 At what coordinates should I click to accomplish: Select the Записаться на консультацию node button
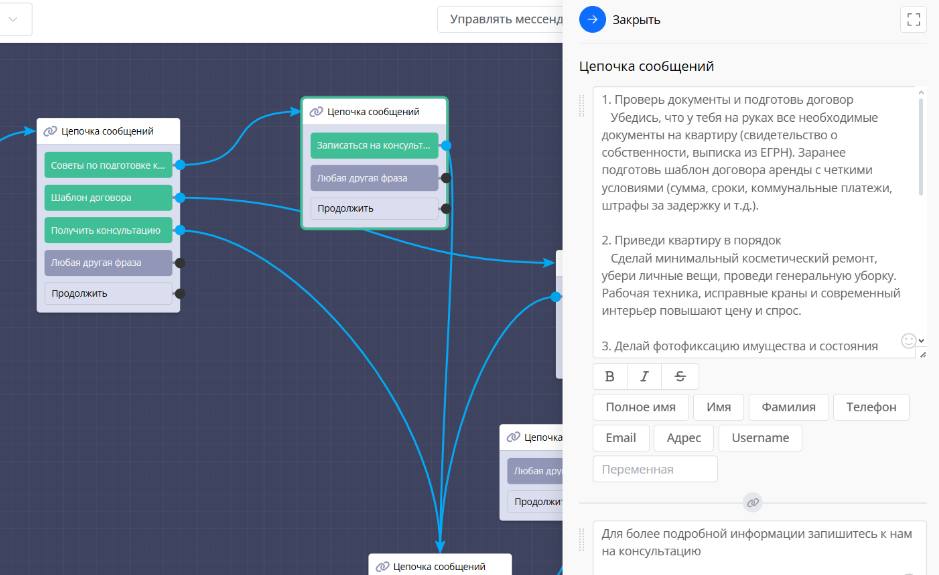[374, 146]
